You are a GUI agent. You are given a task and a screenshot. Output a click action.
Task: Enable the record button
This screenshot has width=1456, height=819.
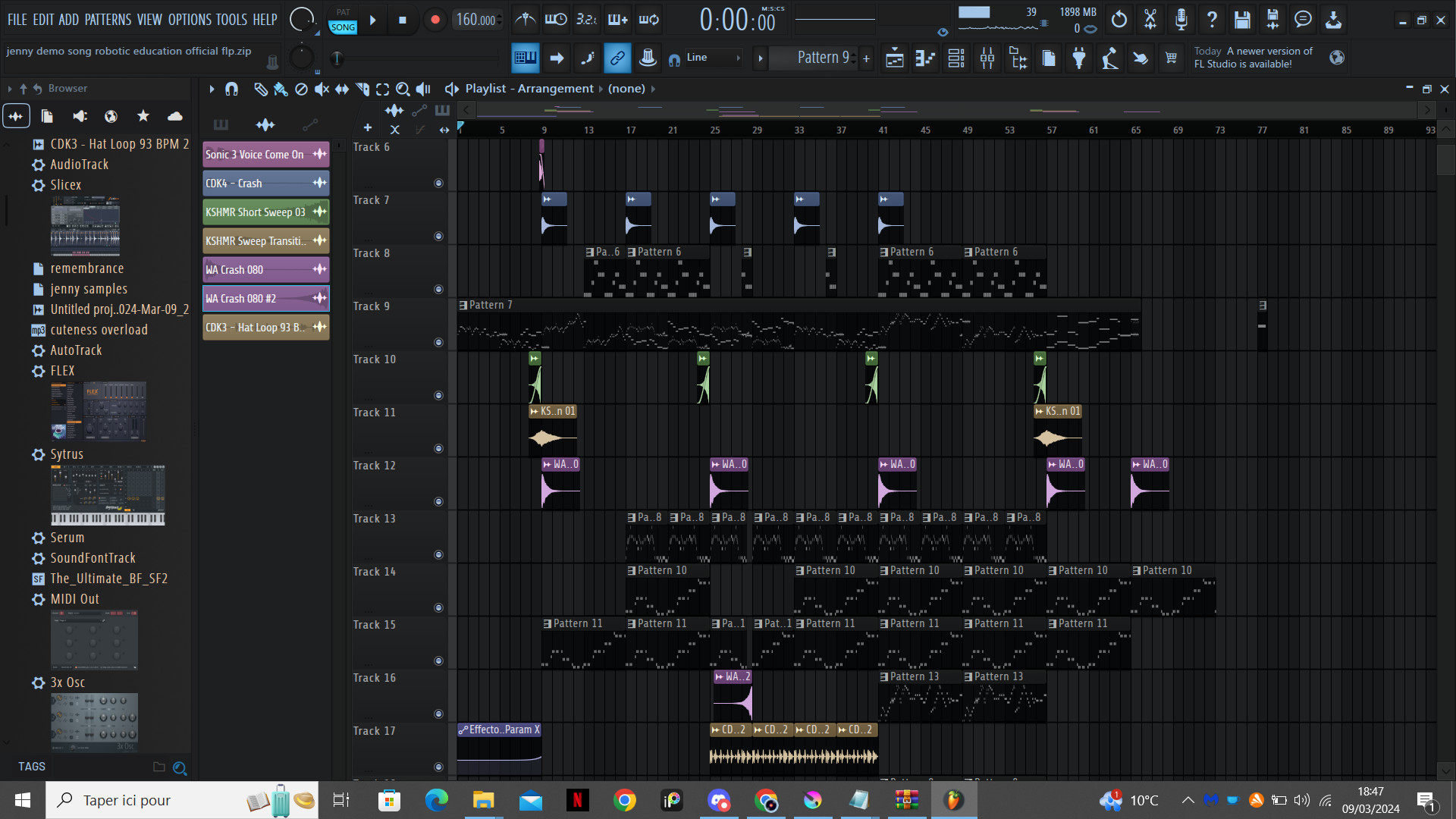435,20
